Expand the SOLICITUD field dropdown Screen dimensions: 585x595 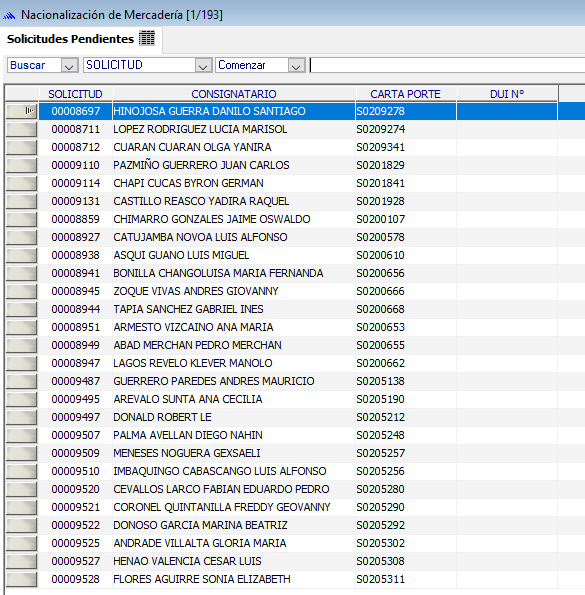(x=203, y=65)
